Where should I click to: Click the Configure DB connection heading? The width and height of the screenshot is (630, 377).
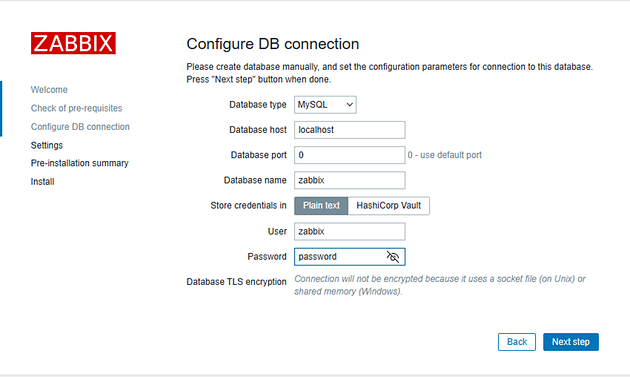273,44
